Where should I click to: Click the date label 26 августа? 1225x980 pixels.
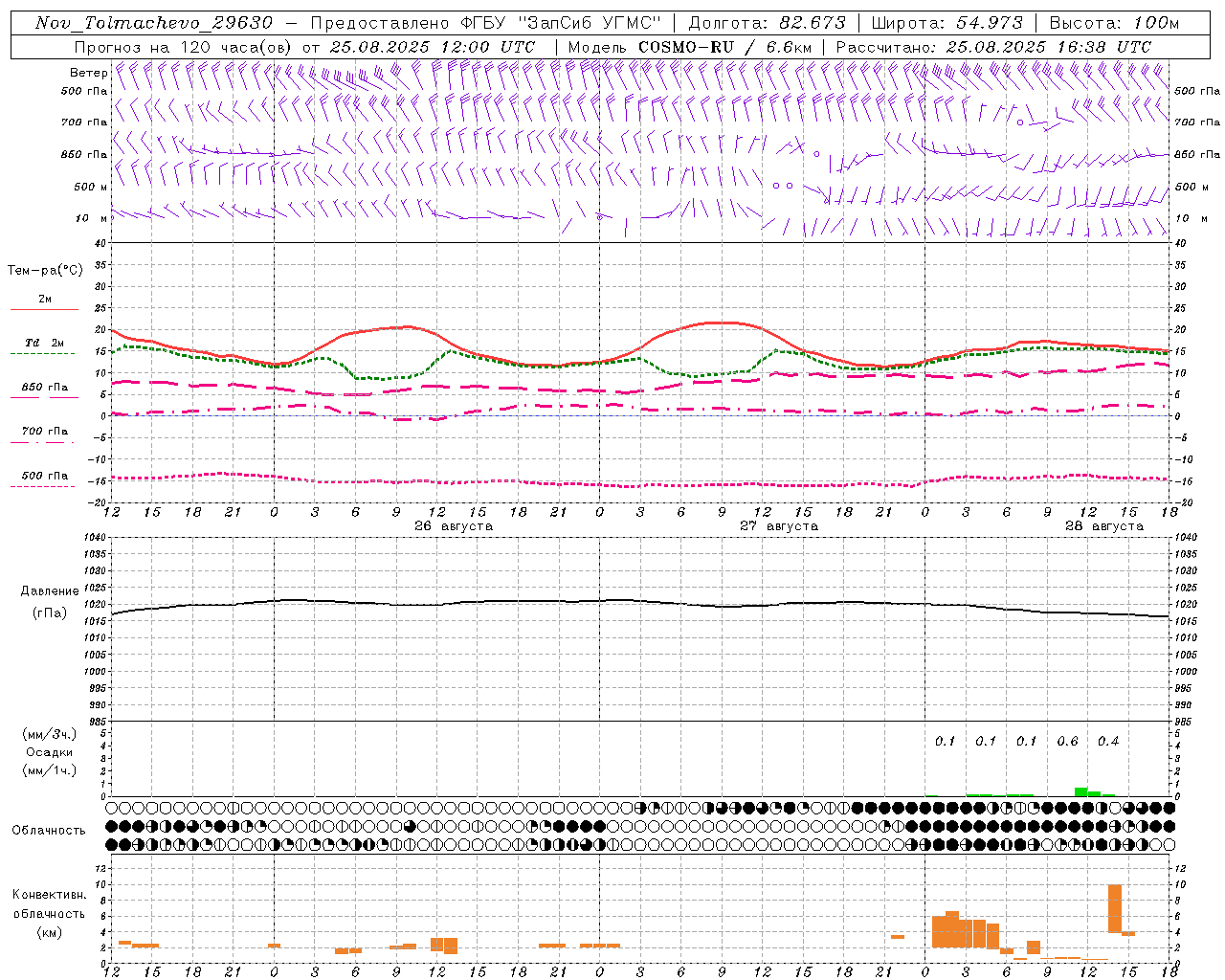(454, 526)
